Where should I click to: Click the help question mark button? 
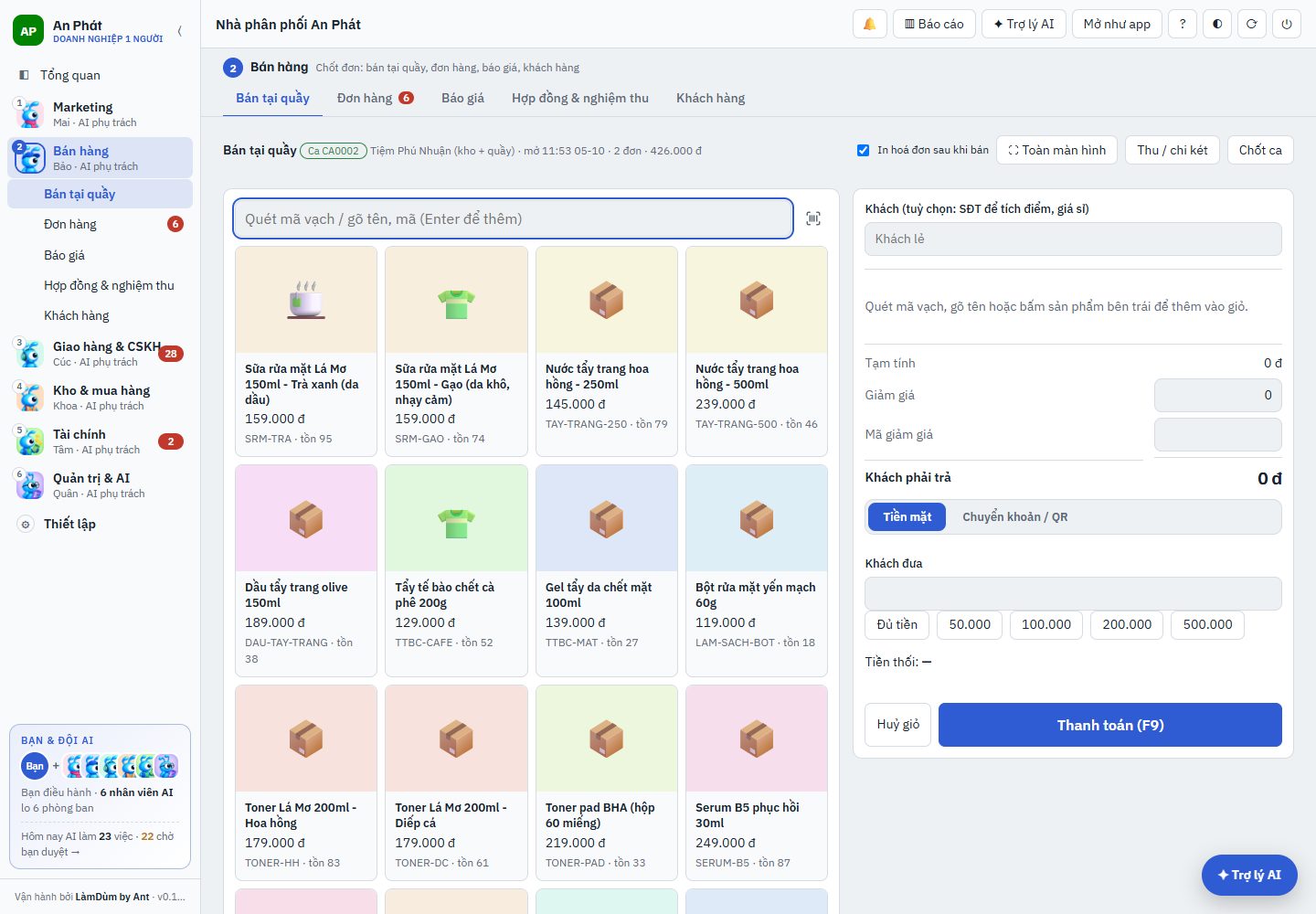click(1183, 24)
